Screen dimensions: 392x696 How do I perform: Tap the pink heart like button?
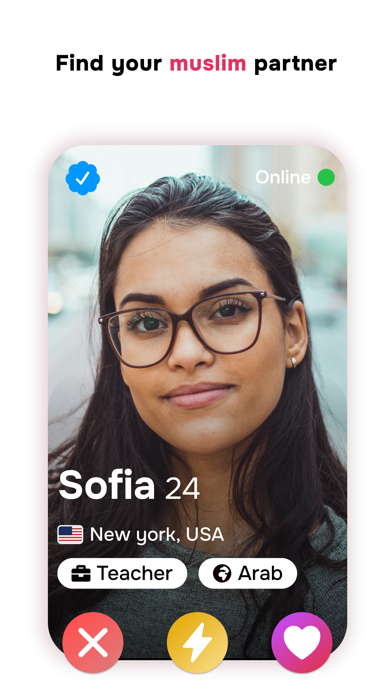(x=302, y=642)
